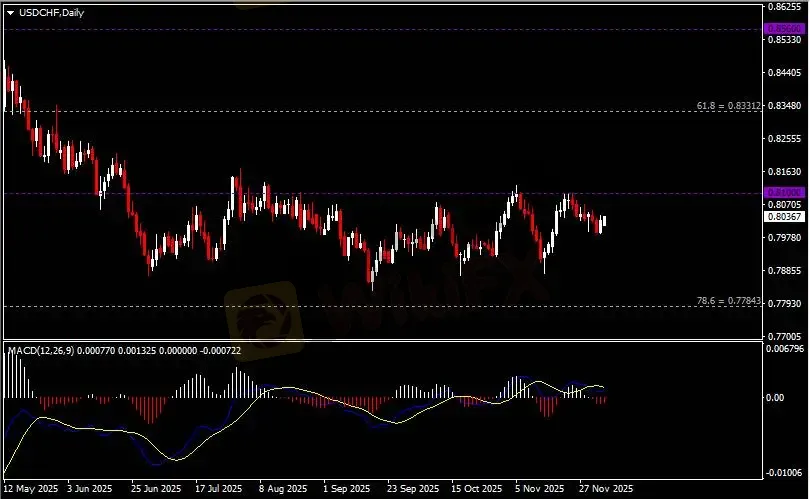Screen dimensions: 810x499
Task: Click the 3 Jun 2025 date label
Action: [88, 490]
